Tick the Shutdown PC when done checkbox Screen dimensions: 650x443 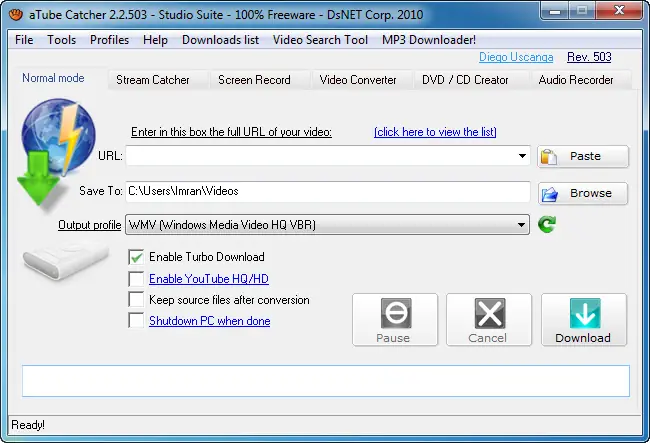(136, 320)
